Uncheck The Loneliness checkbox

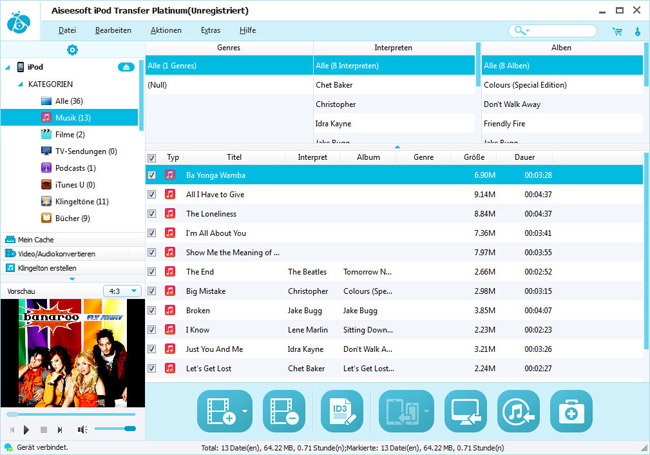pos(152,213)
